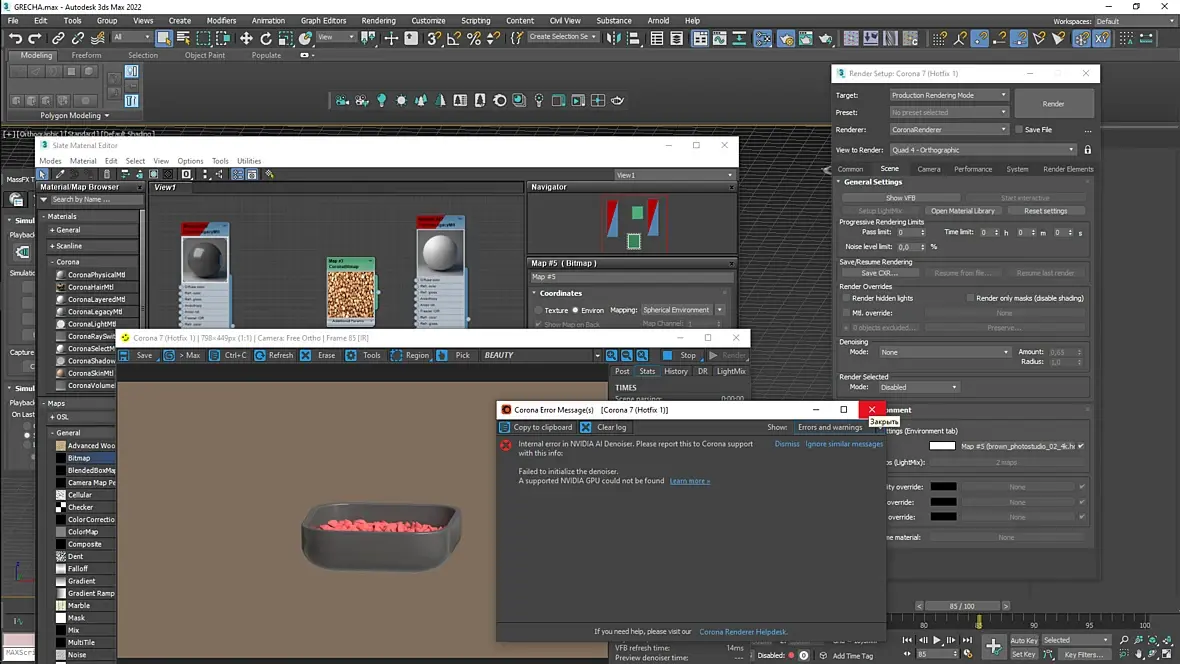This screenshot has width=1180, height=664.
Task: Open the Denoising Mode dropdown
Action: pos(945,352)
